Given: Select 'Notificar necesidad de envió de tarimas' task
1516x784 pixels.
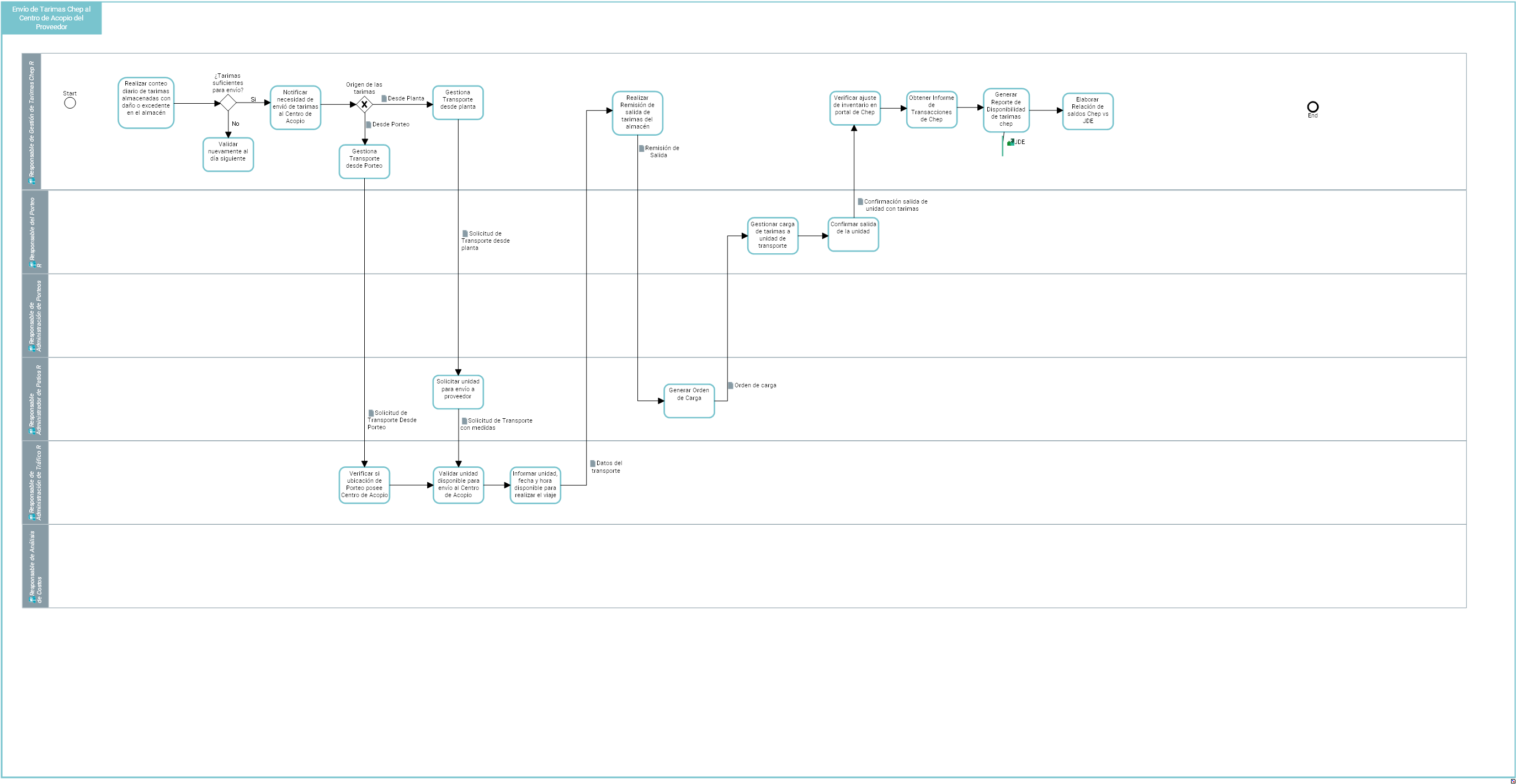Looking at the screenshot, I should pyautogui.click(x=295, y=108).
